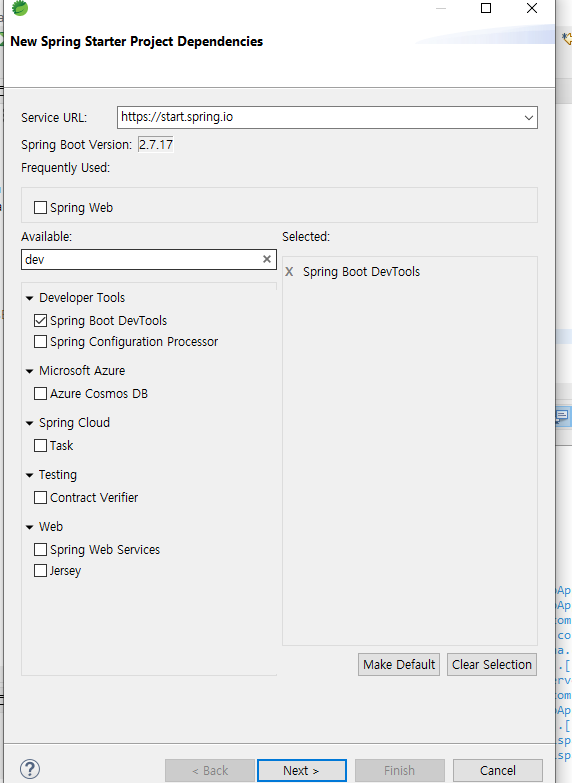The height and width of the screenshot is (783, 572).
Task: Click the 'Frequently Used:' label
Action: coord(65,168)
